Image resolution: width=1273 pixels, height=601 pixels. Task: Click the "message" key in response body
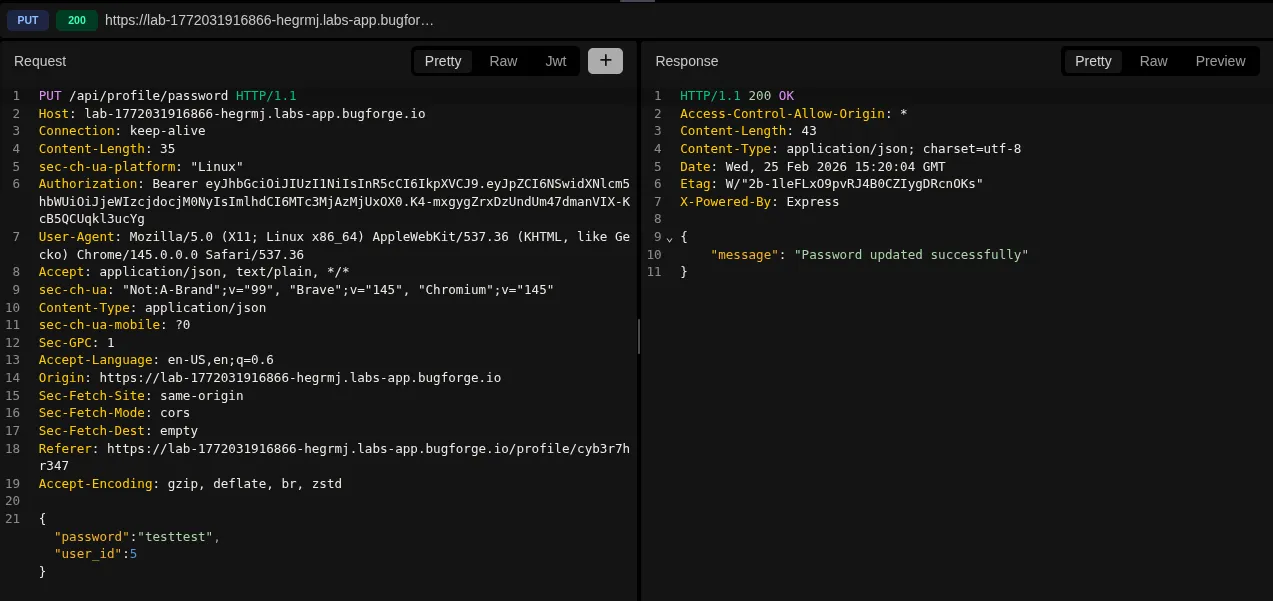tap(745, 255)
